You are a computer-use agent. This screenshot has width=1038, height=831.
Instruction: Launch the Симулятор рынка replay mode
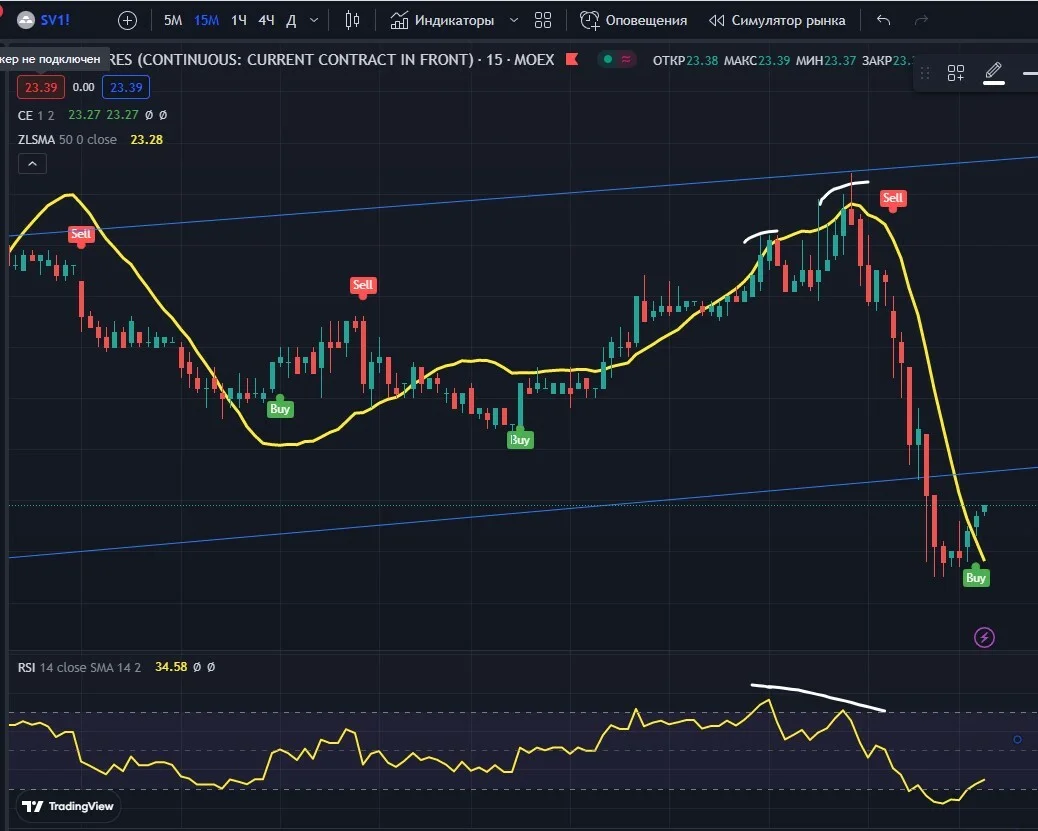click(777, 21)
